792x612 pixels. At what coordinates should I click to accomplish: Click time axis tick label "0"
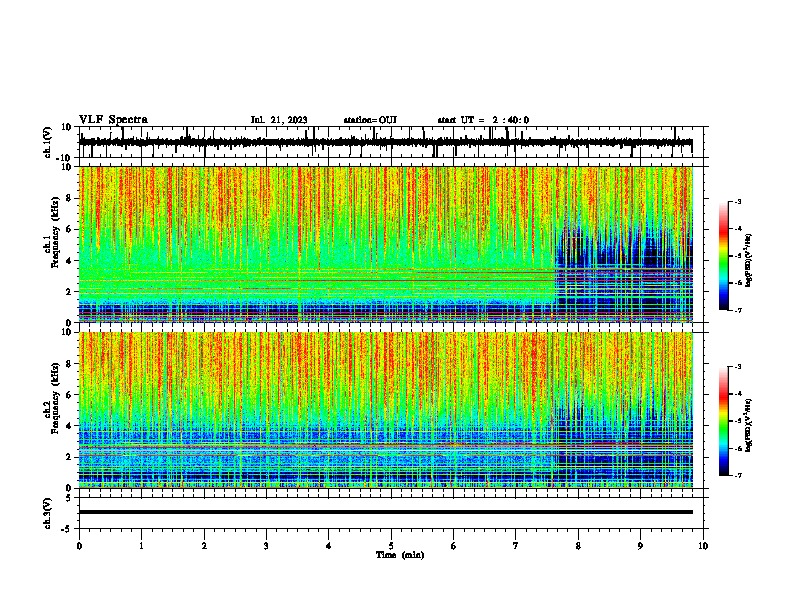point(79,546)
